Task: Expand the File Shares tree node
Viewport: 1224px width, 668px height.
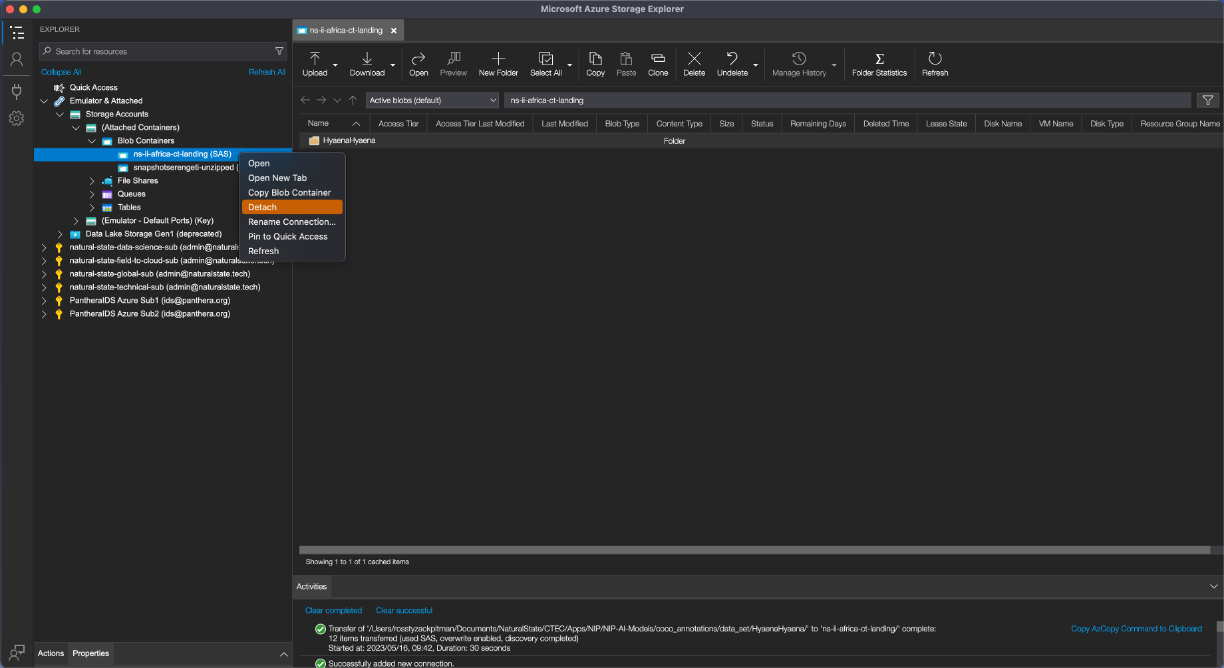Action: 92,181
